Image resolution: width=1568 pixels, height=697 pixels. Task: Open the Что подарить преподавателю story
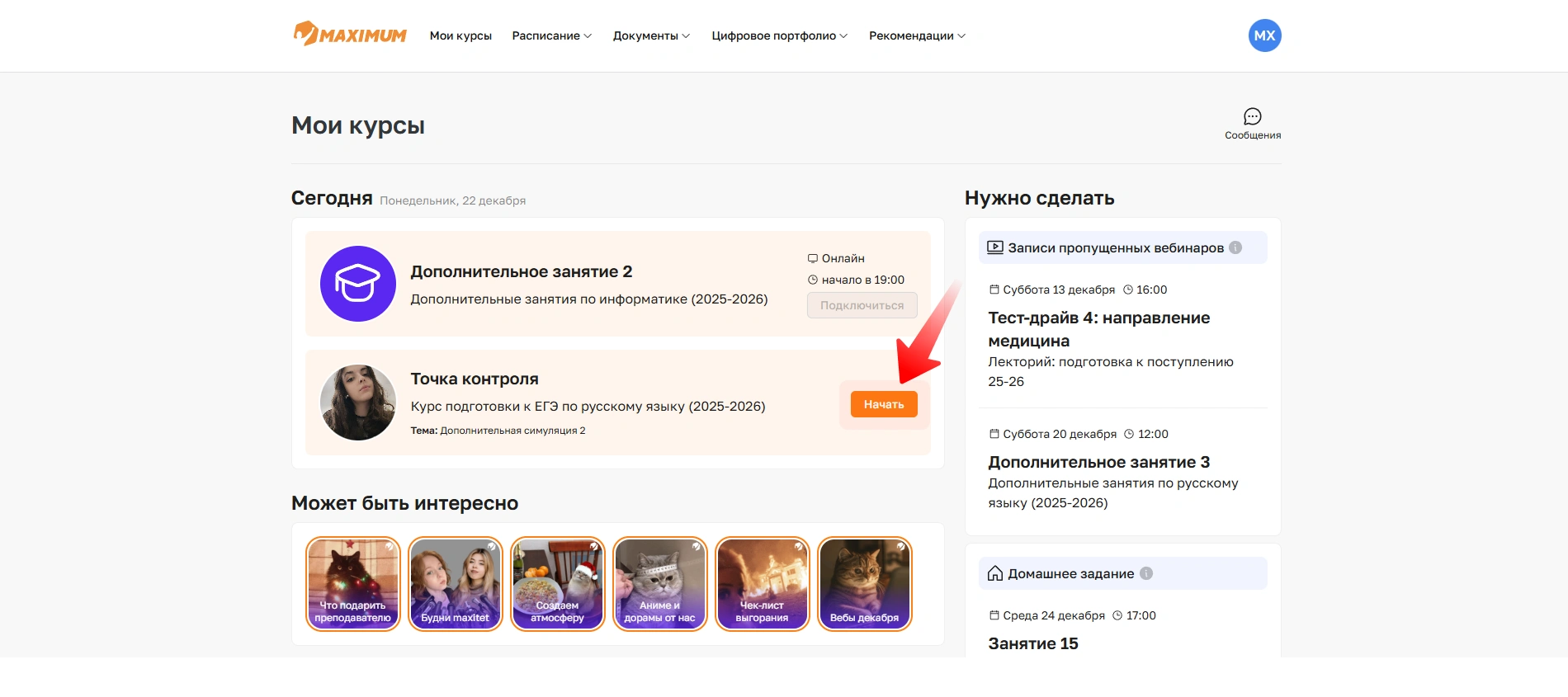click(352, 584)
